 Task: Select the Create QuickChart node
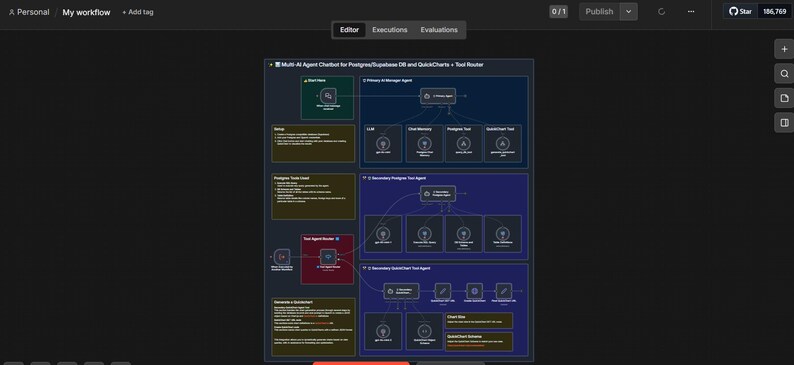(x=474, y=291)
